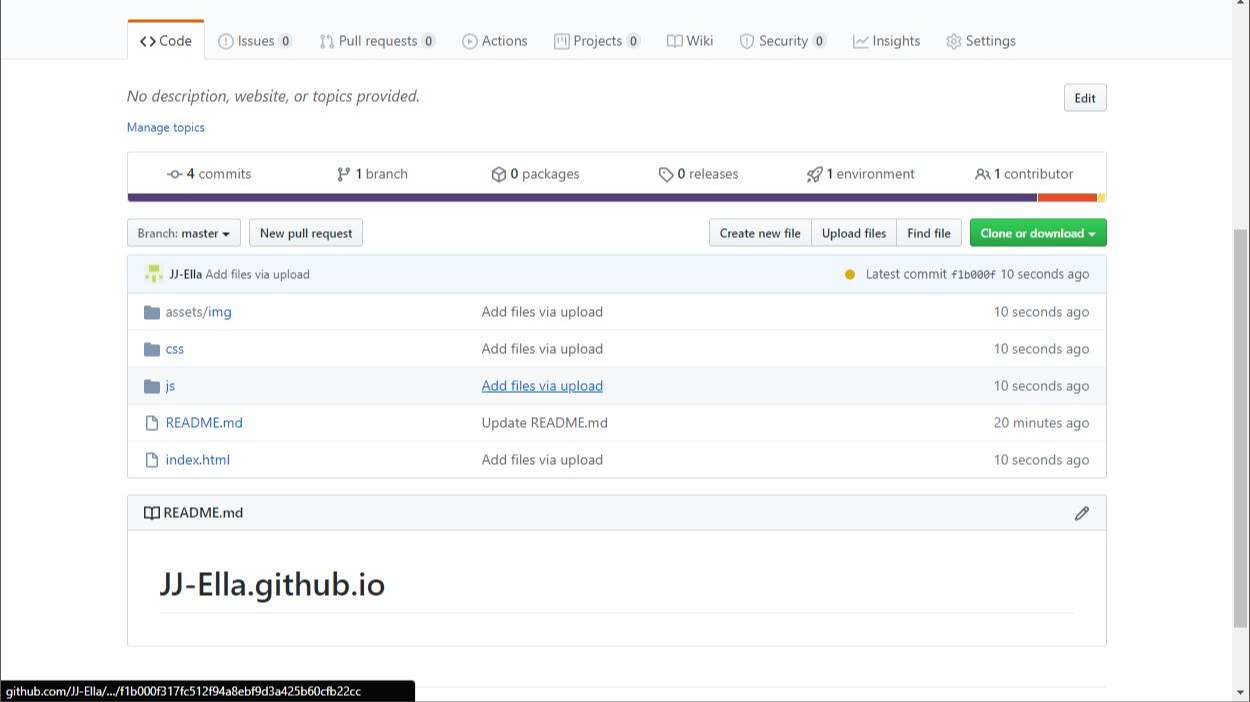Open the Clone or download dropdown
Viewport: 1250px width, 702px height.
[x=1038, y=233]
